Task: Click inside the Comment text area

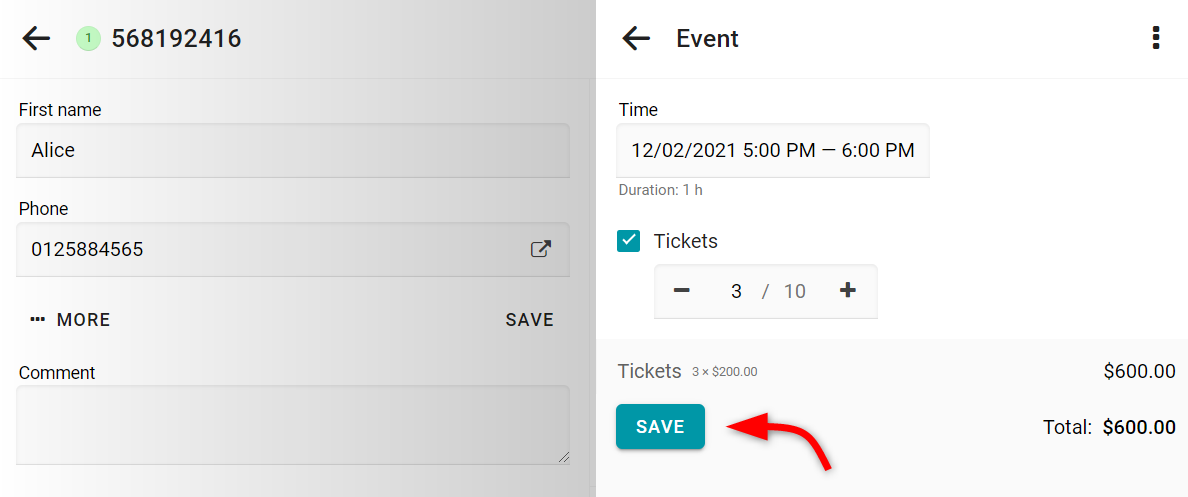Action: coord(292,424)
